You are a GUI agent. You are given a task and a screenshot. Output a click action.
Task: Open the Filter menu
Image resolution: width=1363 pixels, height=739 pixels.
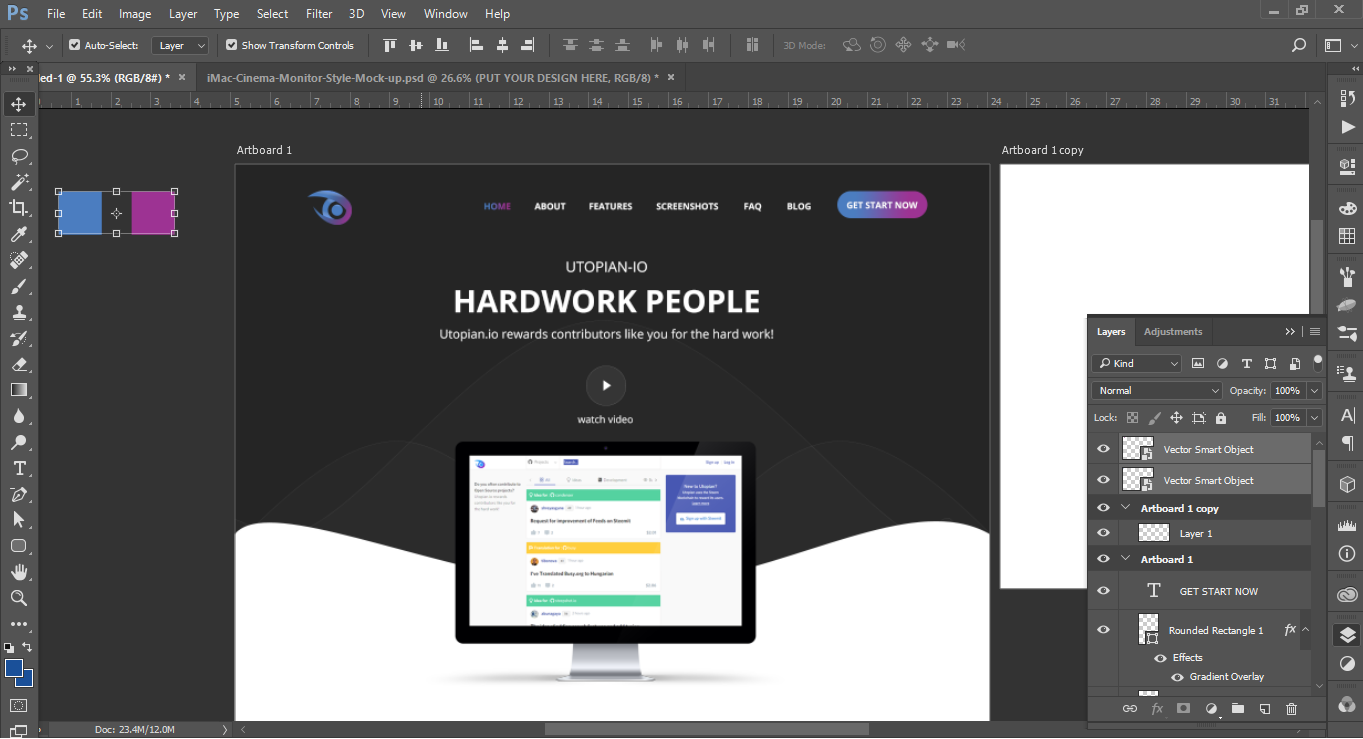[319, 14]
